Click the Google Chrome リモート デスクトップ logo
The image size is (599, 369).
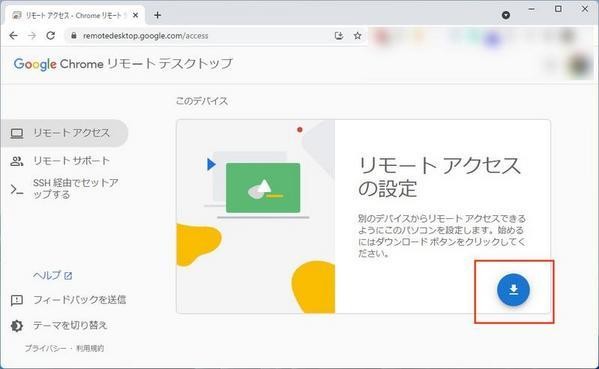pyautogui.click(x=123, y=64)
